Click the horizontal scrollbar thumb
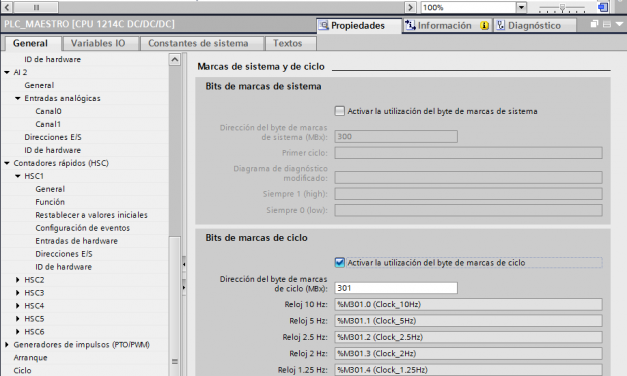This screenshot has width=627, height=376. 36,7
